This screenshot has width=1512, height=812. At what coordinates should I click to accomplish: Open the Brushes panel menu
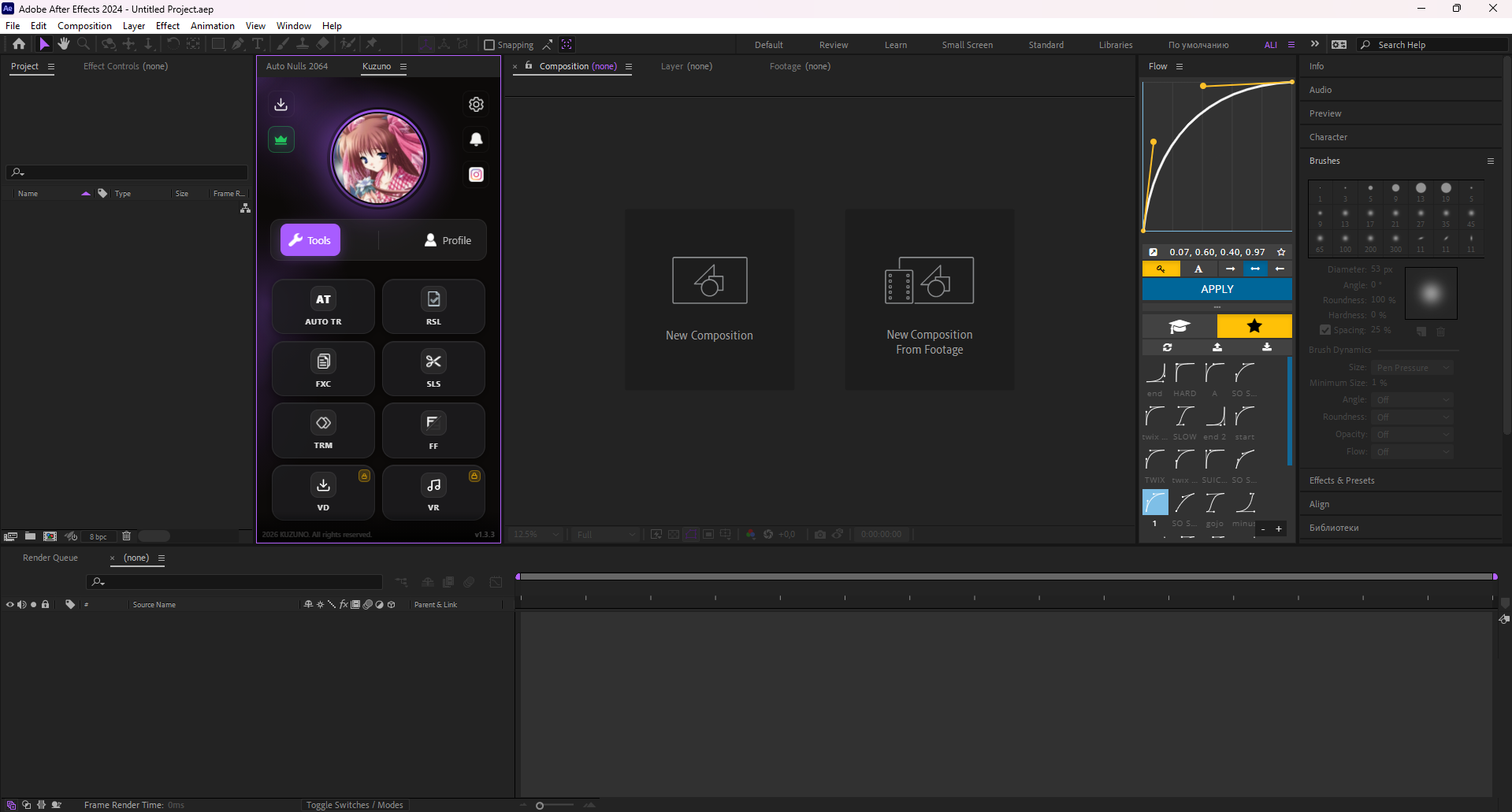[1491, 161]
